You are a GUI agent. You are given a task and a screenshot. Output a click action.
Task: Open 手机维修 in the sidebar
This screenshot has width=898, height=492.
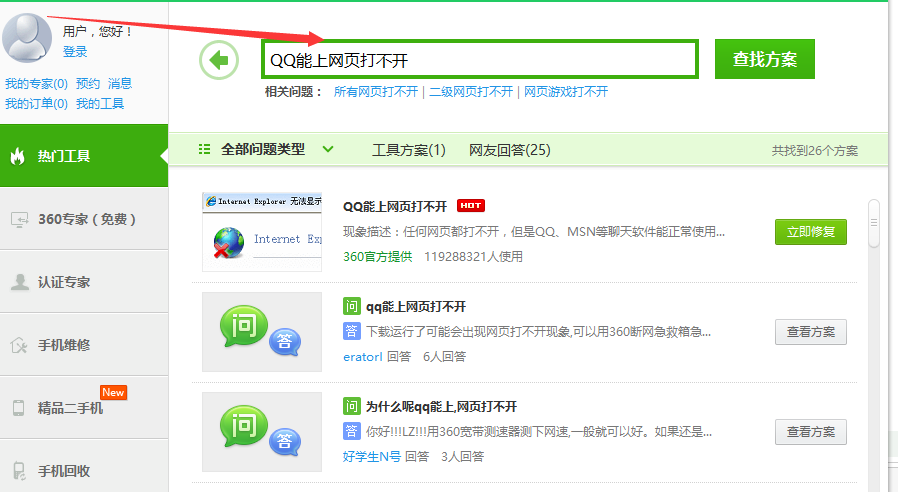point(84,345)
